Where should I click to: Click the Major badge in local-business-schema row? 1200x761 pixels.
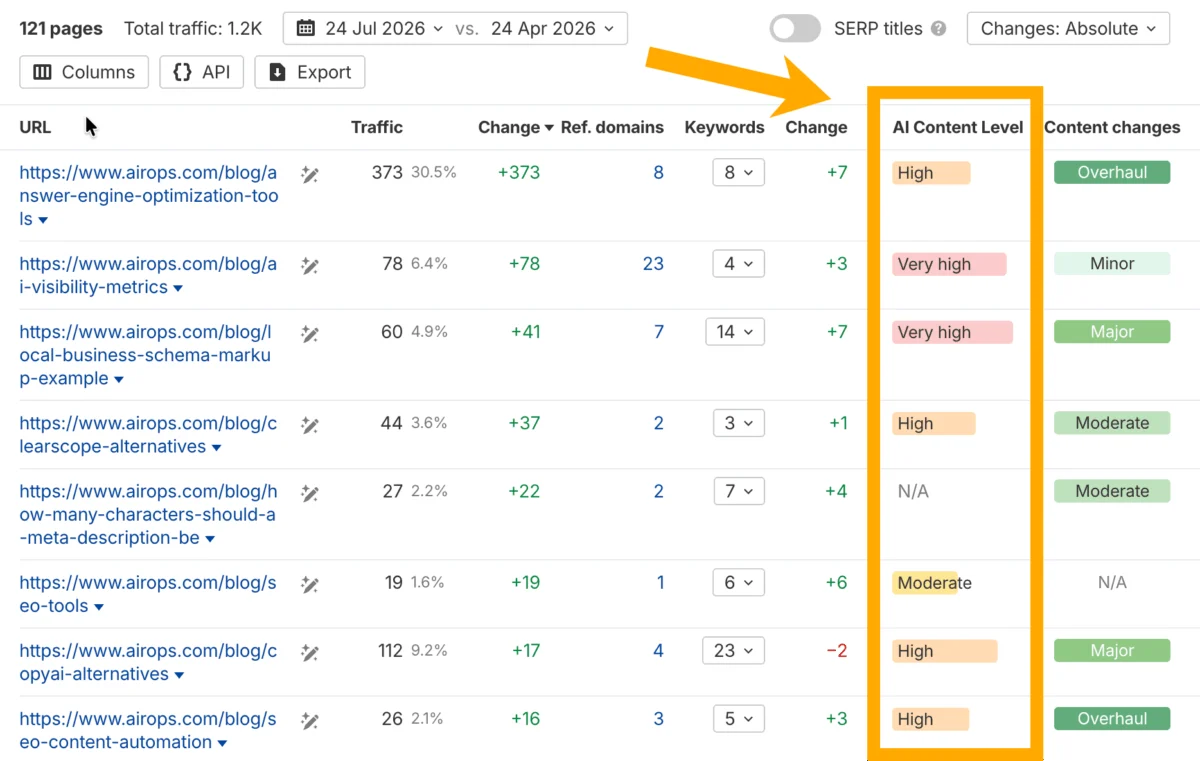1112,332
